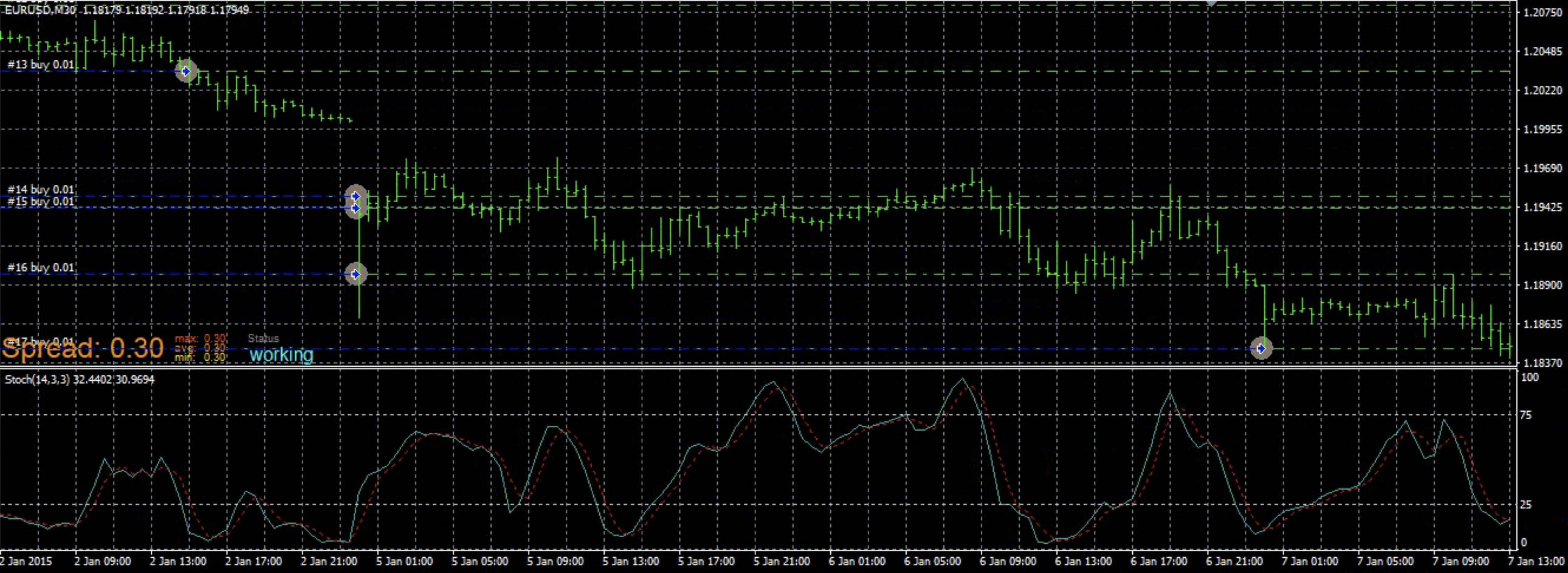The width and height of the screenshot is (1568, 573).
Task: Click the '6 Jan 05:00' time axis label
Action: (932, 561)
